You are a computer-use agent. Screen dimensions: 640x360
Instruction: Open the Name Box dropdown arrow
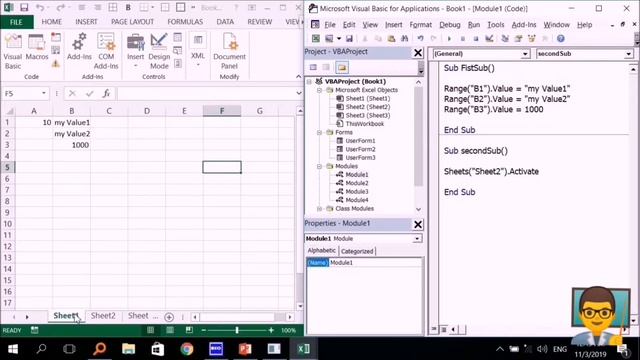[44, 93]
